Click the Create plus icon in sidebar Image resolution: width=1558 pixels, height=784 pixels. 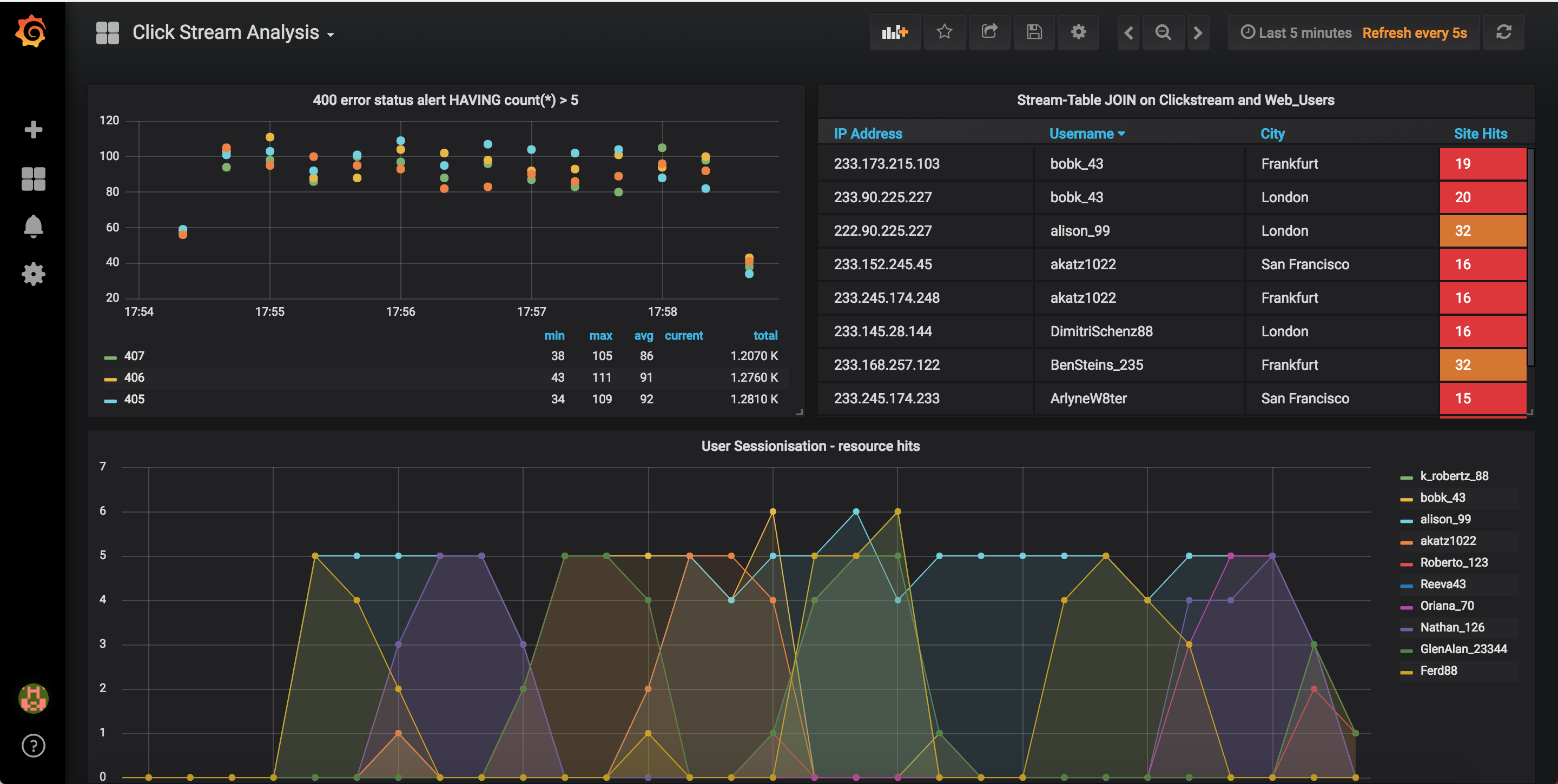tap(33, 129)
